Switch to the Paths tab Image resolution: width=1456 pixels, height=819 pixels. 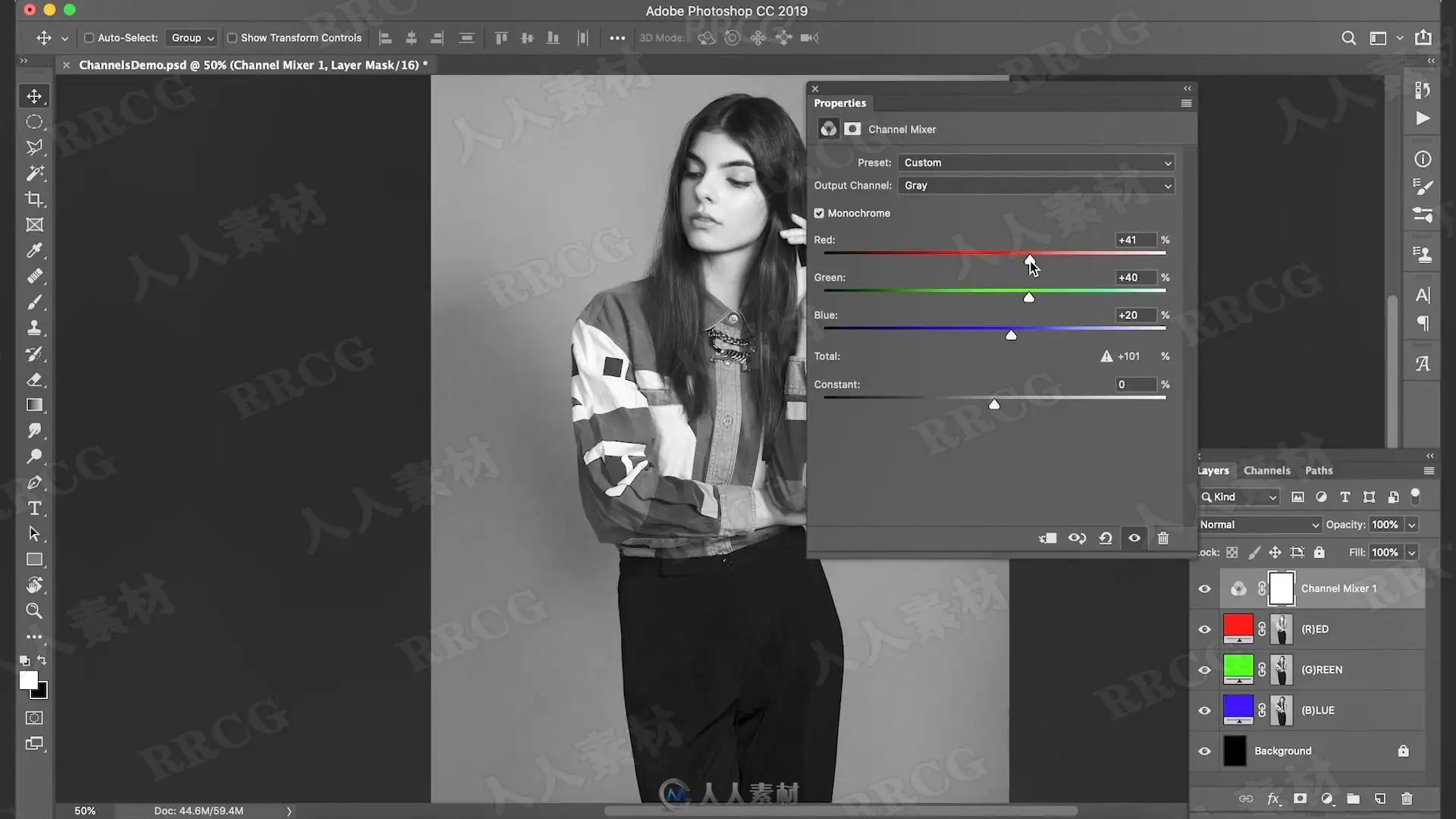(1319, 471)
